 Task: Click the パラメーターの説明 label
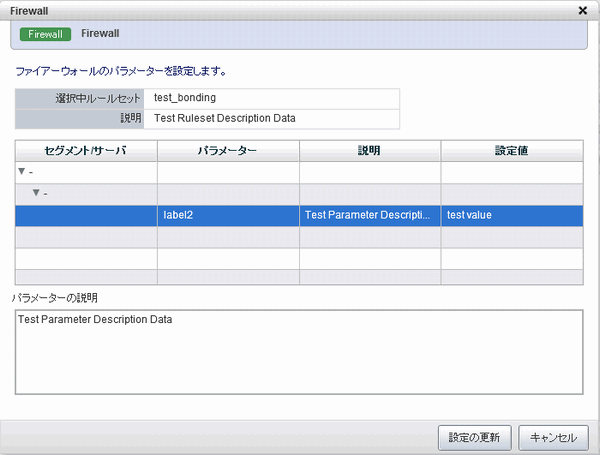click(55, 298)
